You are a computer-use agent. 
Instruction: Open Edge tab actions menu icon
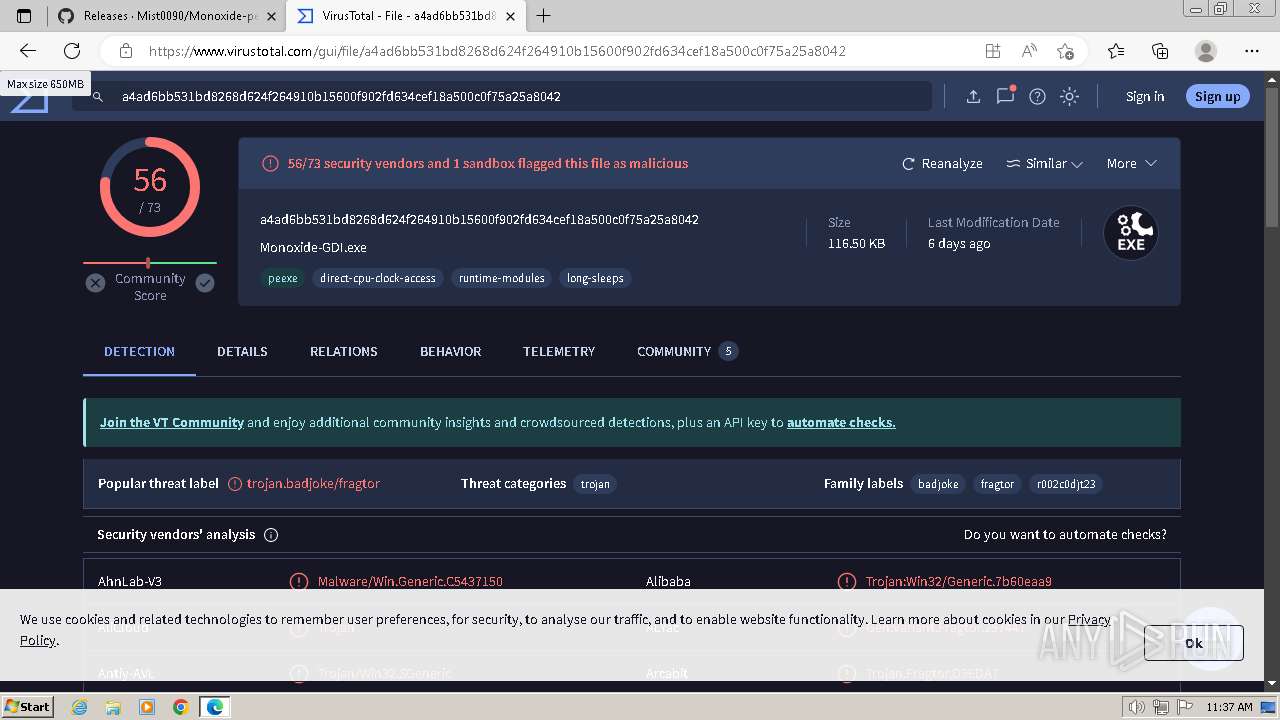(x=25, y=15)
